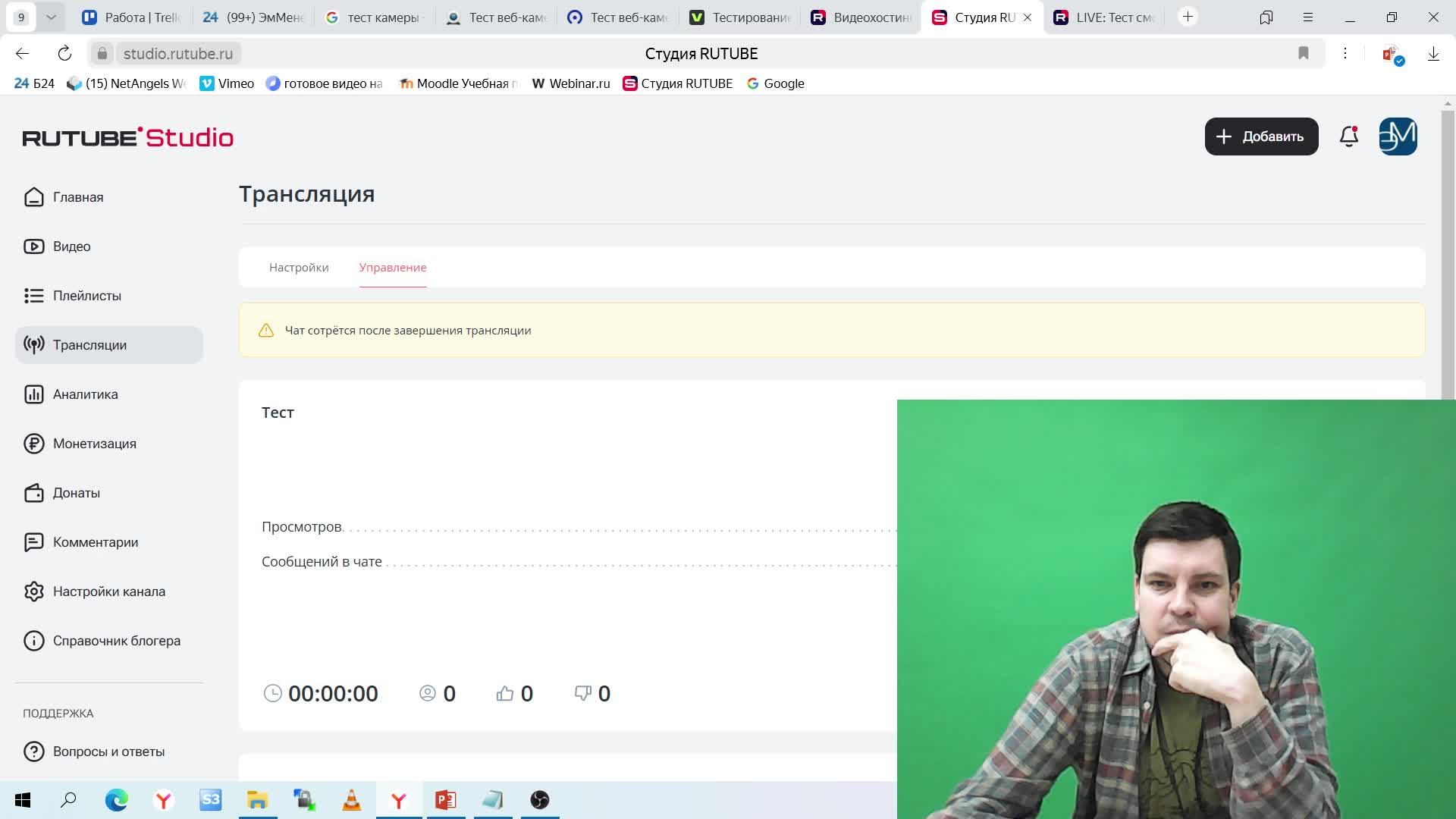Viewport: 1456px width, 819px height.
Task: Open VLC media player in taskbar
Action: [352, 800]
